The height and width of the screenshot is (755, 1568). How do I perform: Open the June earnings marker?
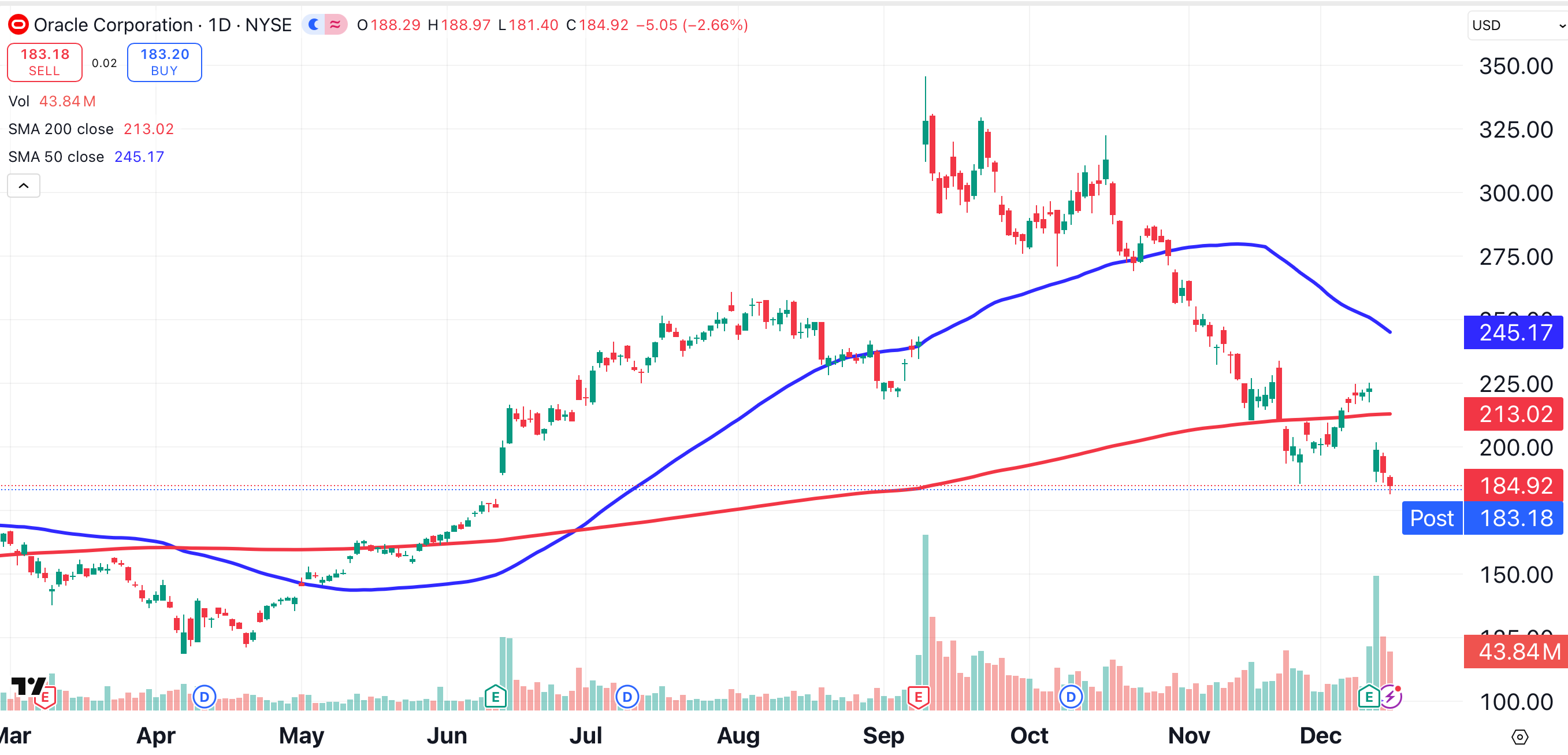pos(496,696)
